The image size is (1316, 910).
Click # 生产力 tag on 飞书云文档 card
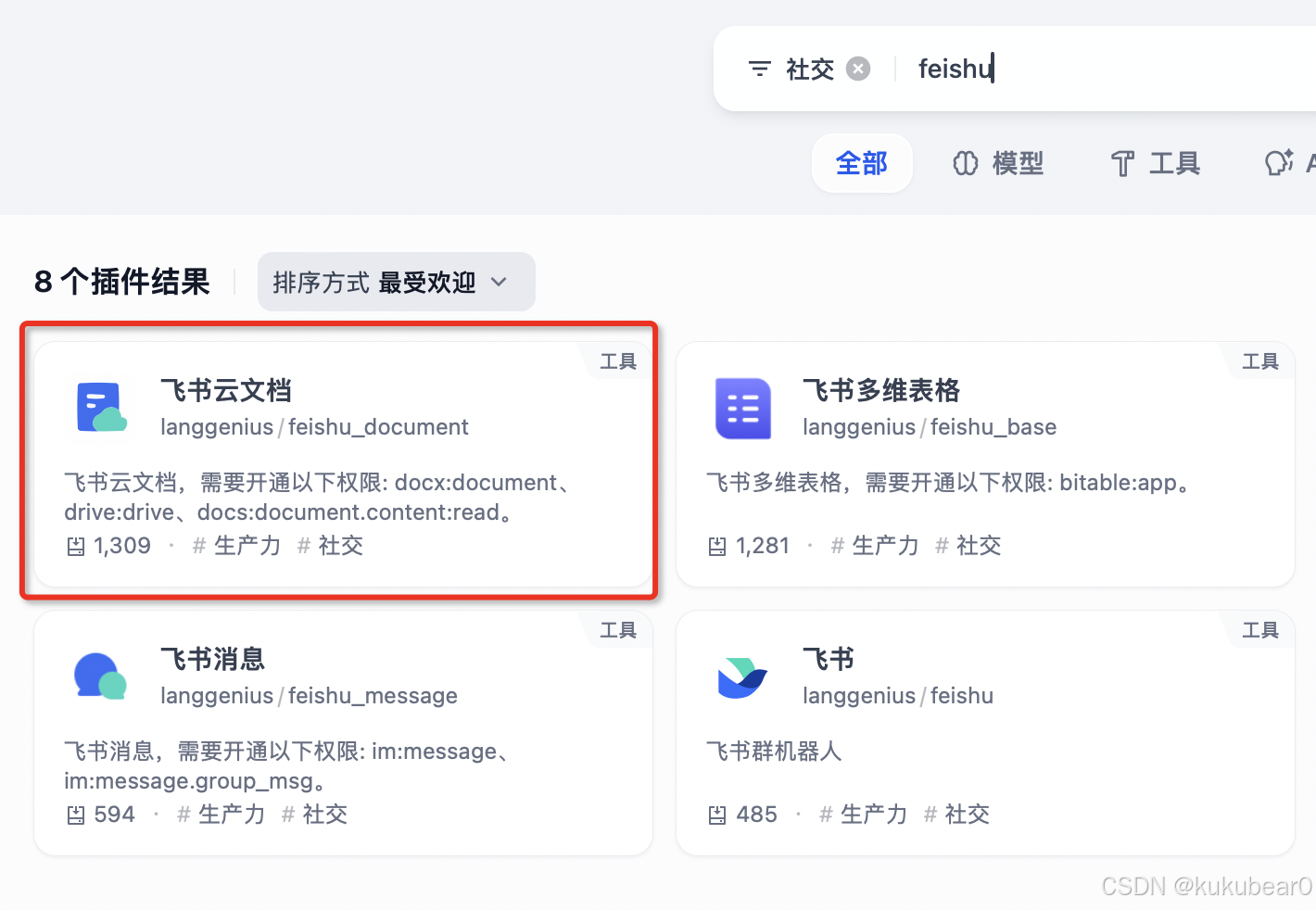[x=236, y=546]
